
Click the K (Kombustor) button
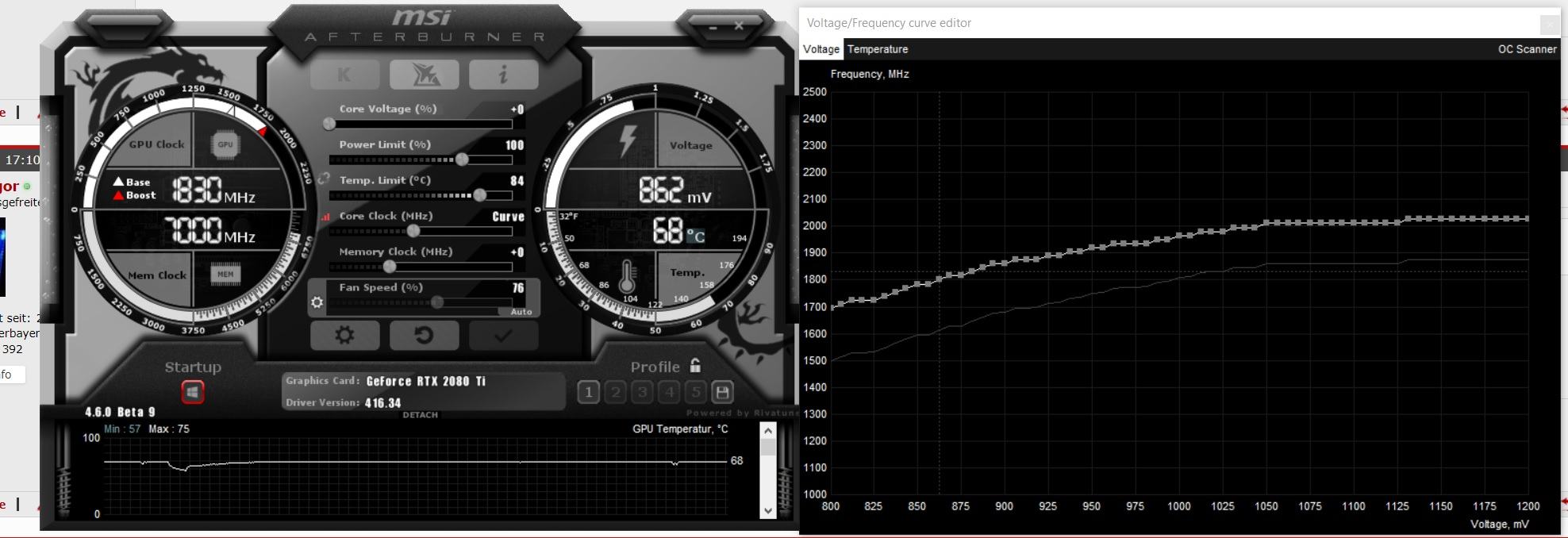(344, 75)
